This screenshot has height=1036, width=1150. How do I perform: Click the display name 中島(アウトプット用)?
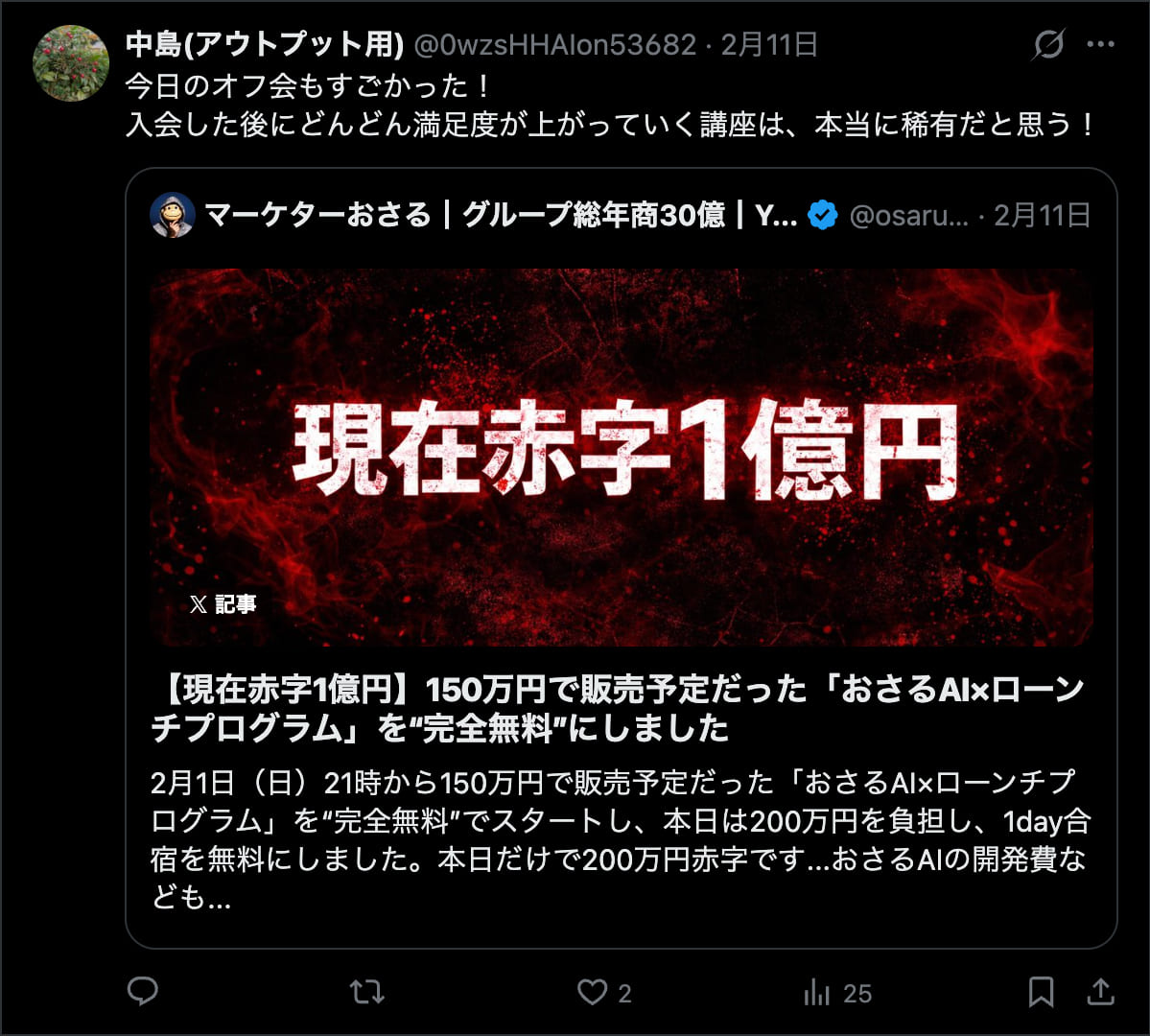tap(265, 45)
